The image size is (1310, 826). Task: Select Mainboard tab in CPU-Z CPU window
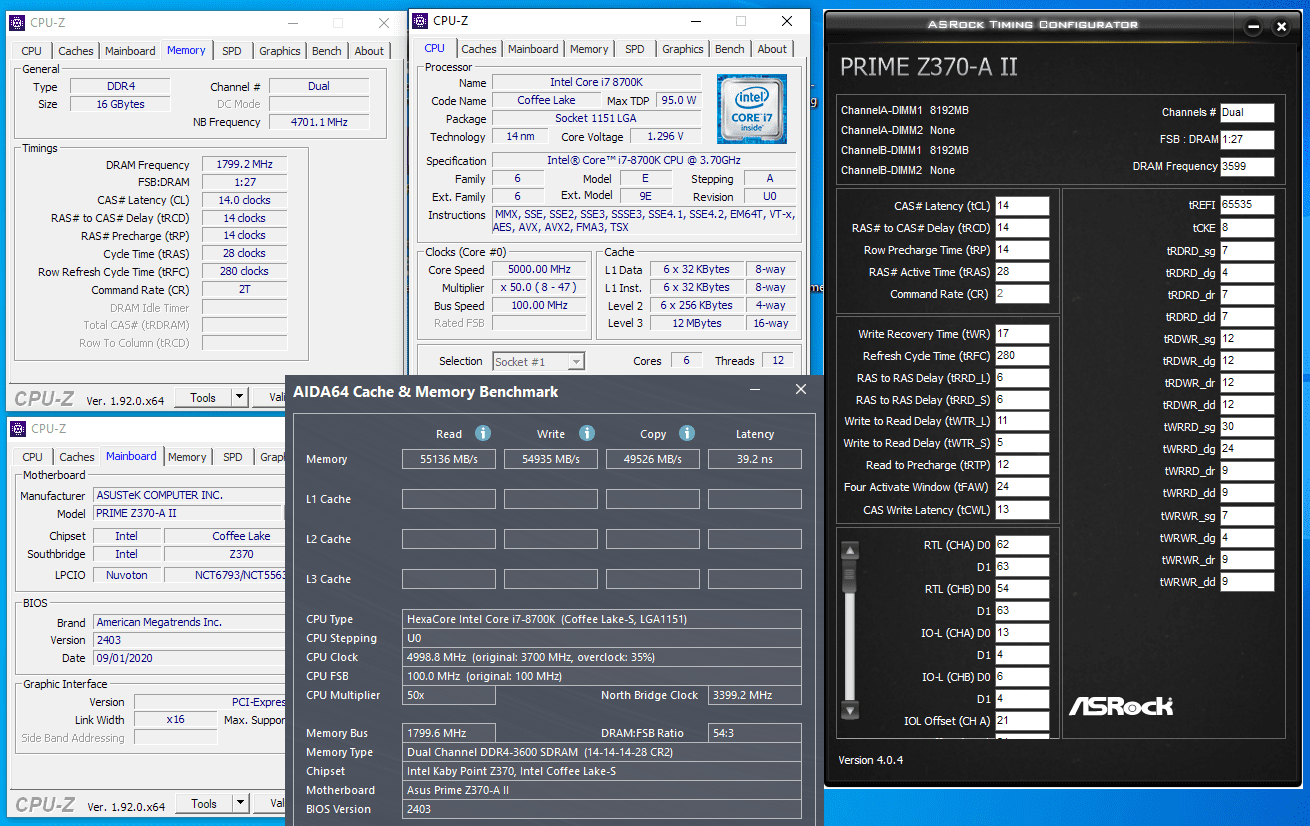533,49
